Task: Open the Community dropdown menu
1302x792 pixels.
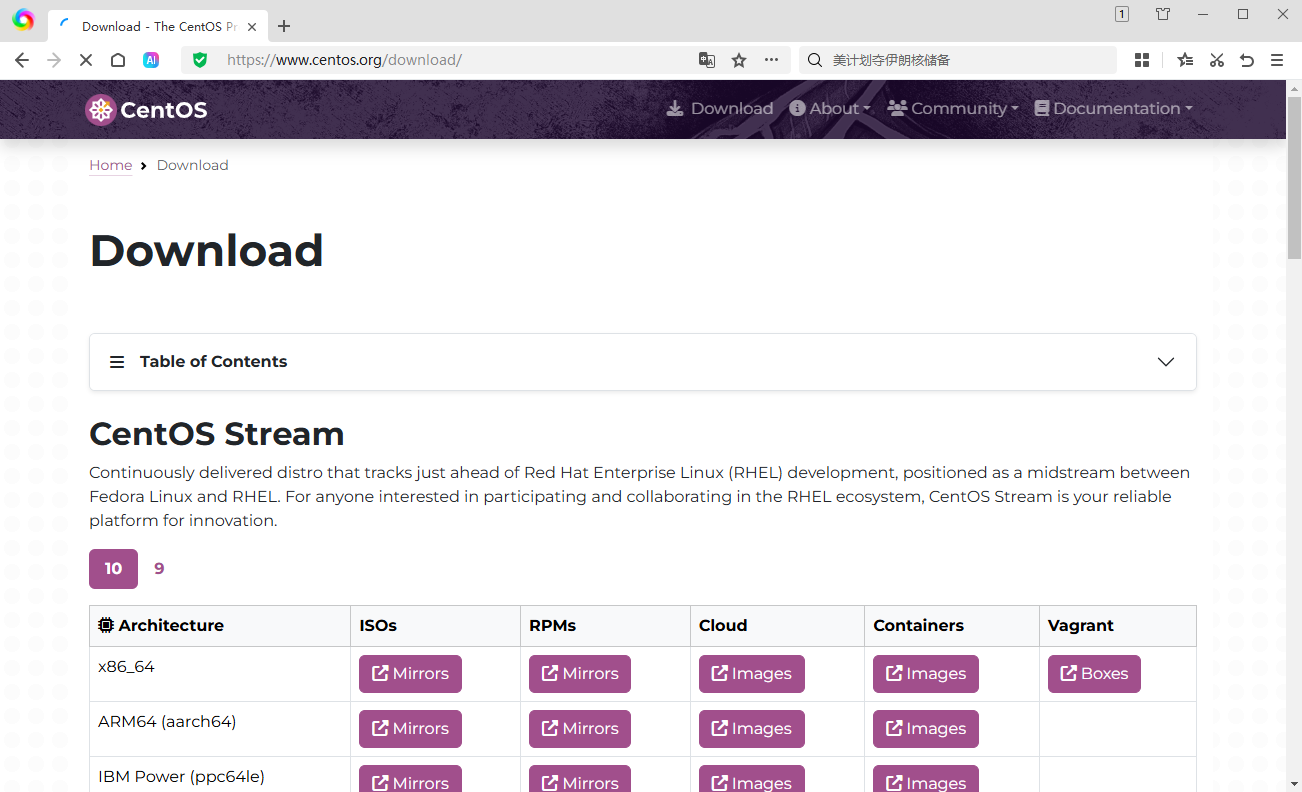Action: coord(953,108)
